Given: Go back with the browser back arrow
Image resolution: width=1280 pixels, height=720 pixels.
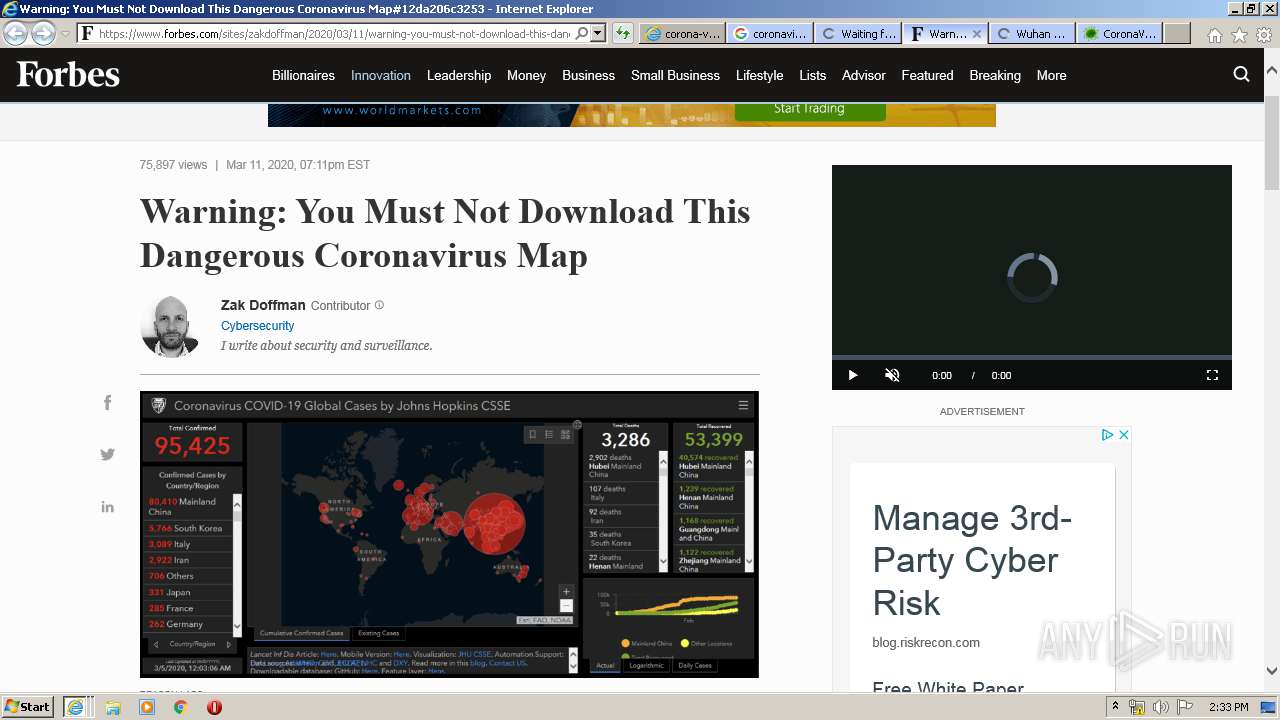Looking at the screenshot, I should point(16,33).
